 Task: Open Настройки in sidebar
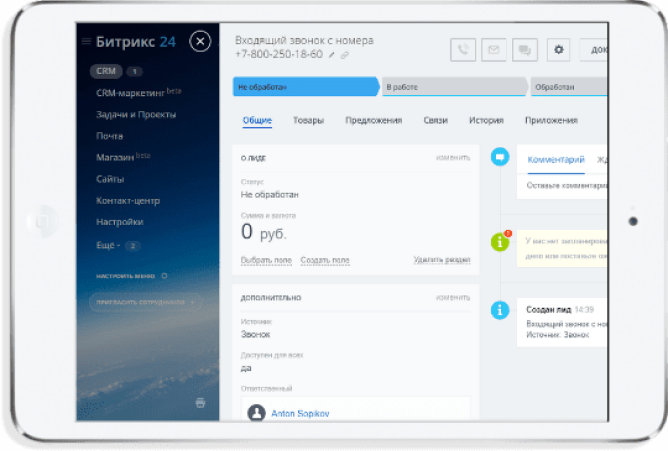coord(120,222)
